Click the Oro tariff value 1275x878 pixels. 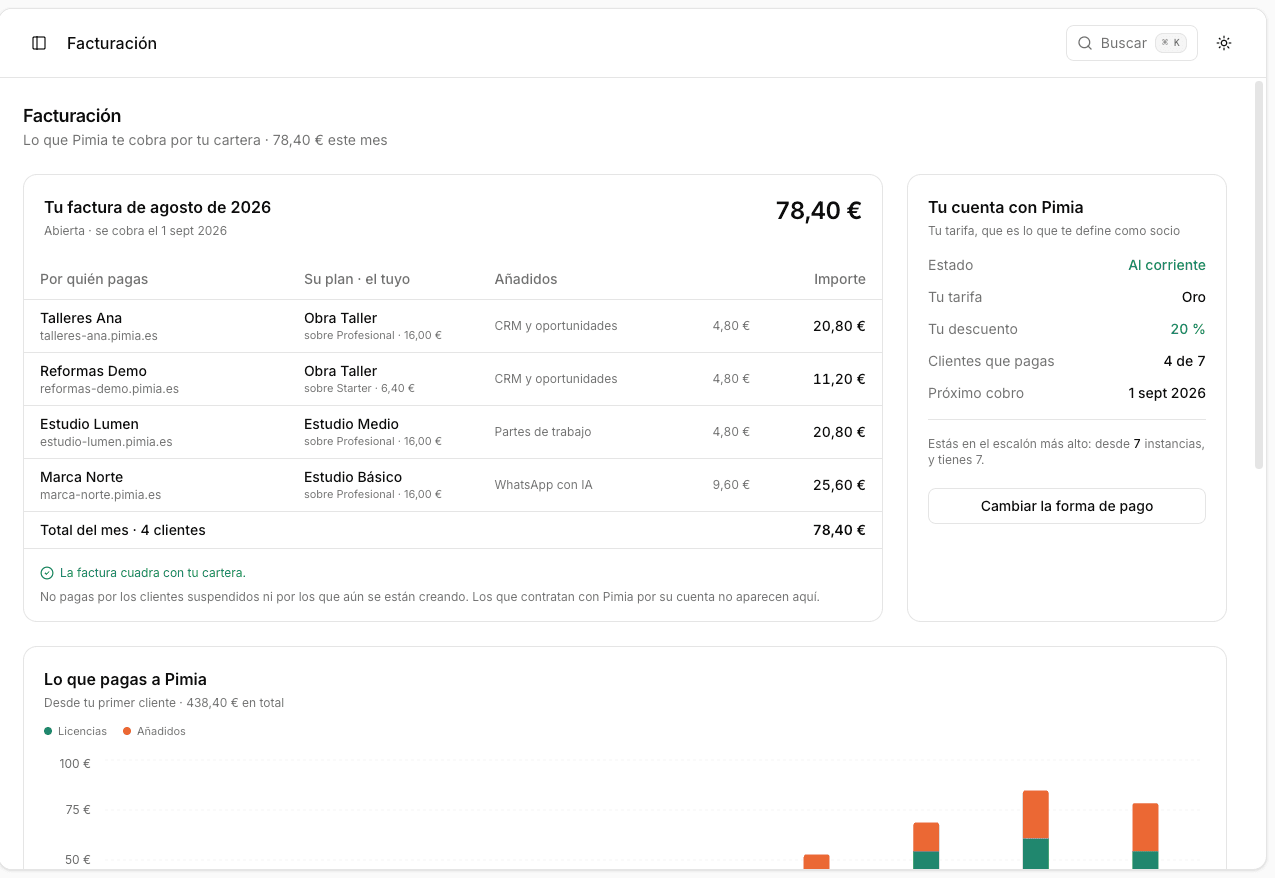tap(1194, 297)
